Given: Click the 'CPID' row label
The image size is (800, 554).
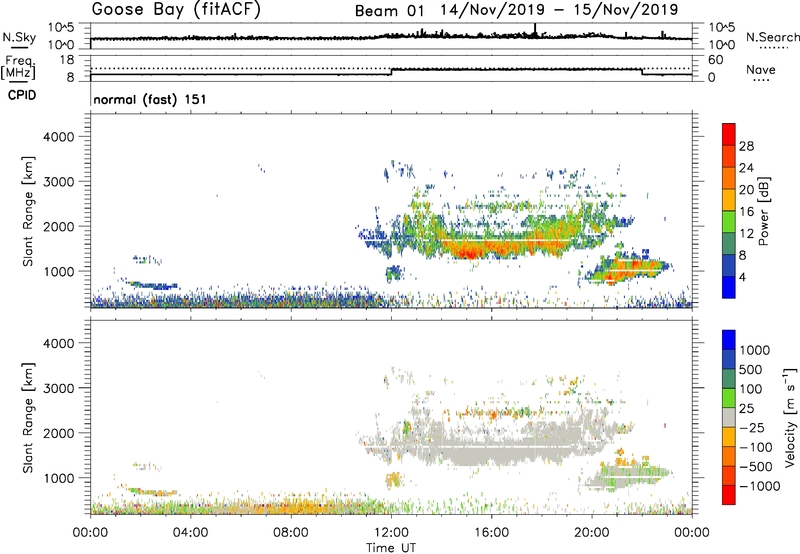Looking at the screenshot, I should (22, 95).
